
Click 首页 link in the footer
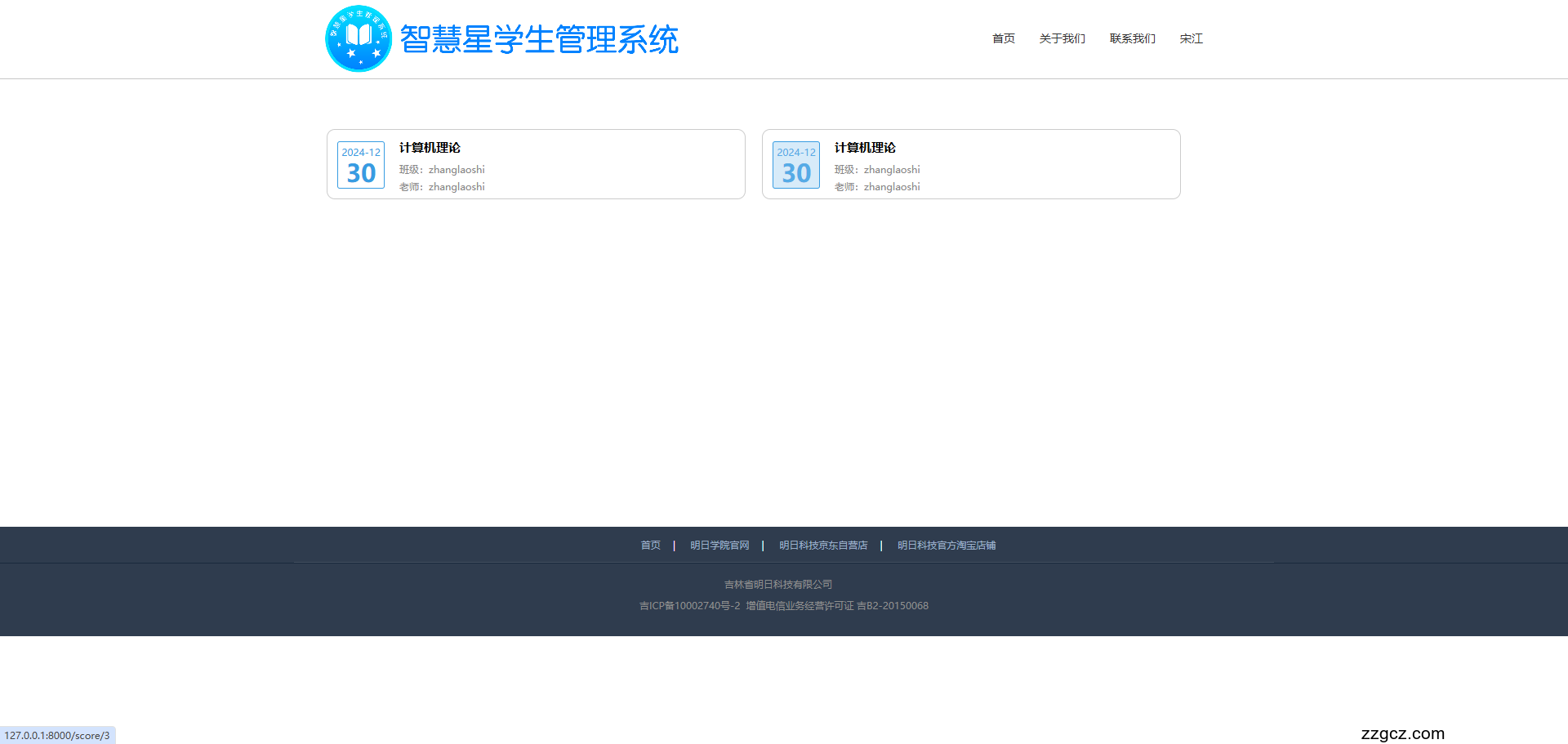(650, 545)
